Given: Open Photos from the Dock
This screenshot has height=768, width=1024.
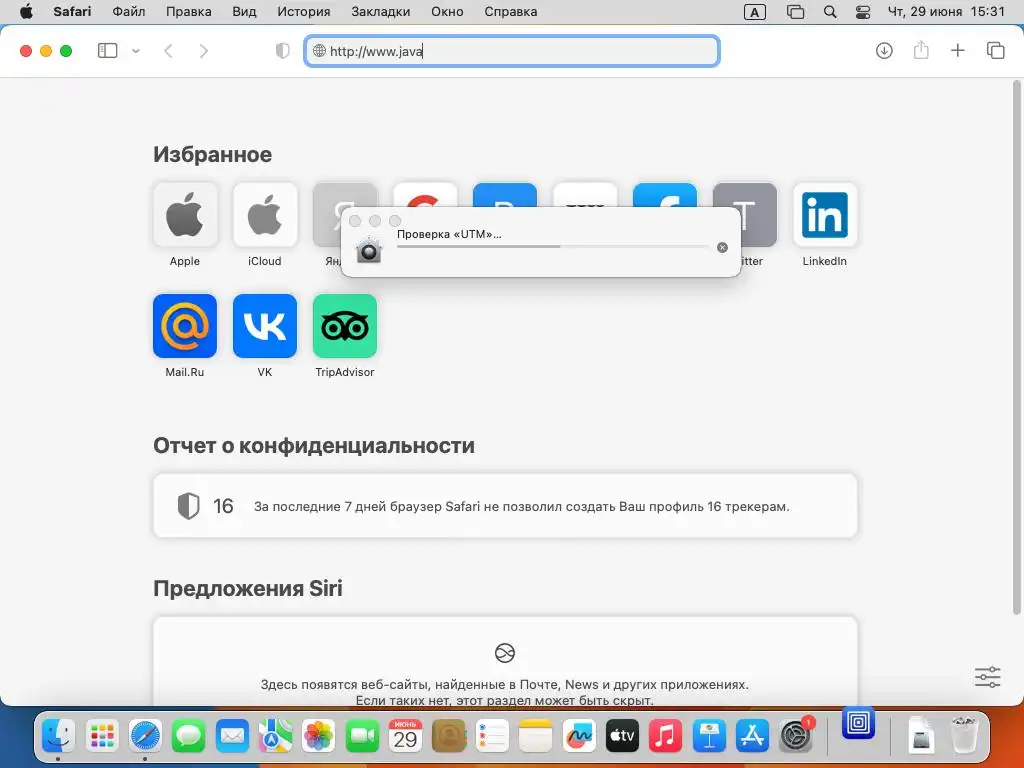Looking at the screenshot, I should point(319,736).
